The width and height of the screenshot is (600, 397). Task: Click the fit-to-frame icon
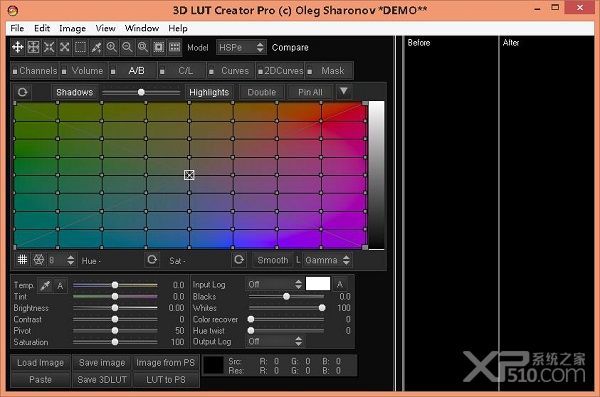pyautogui.click(x=158, y=47)
